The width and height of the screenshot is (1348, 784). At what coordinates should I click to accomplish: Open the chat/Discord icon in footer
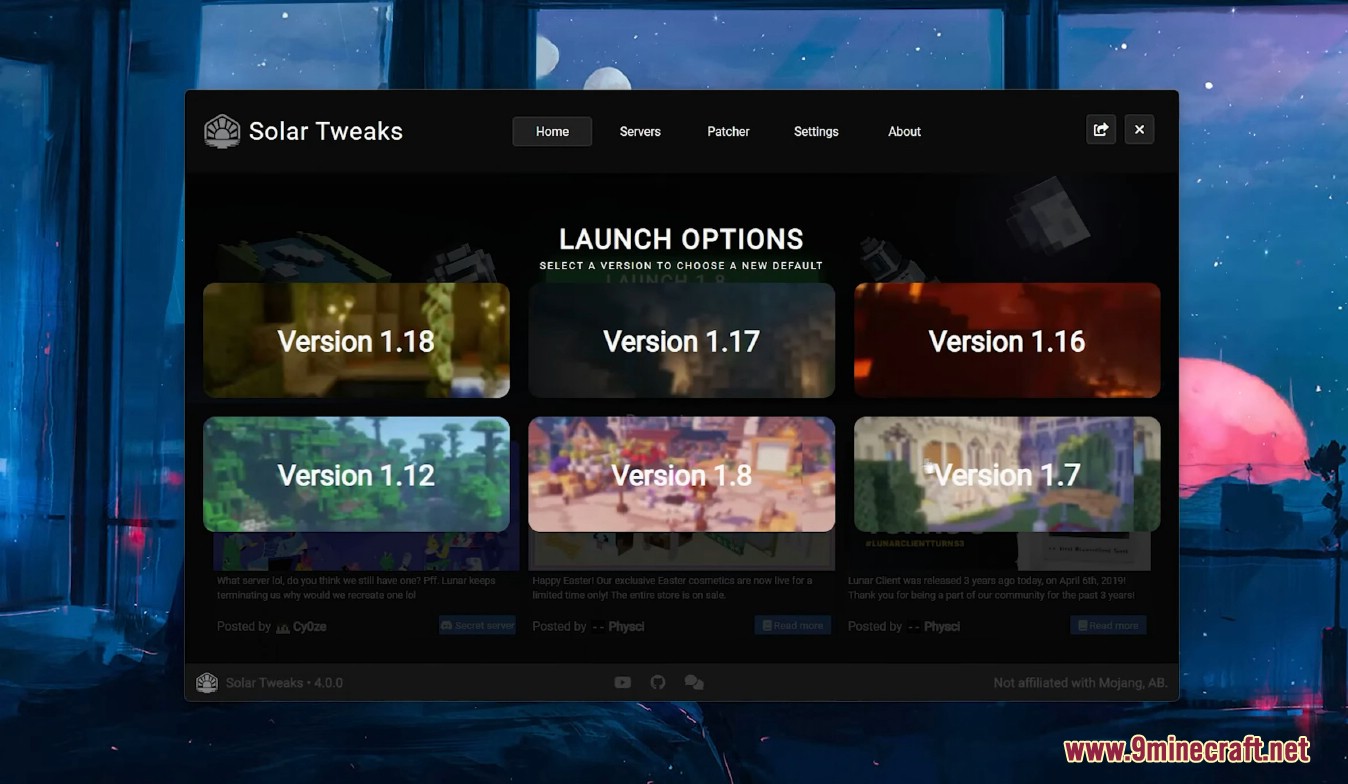693,682
